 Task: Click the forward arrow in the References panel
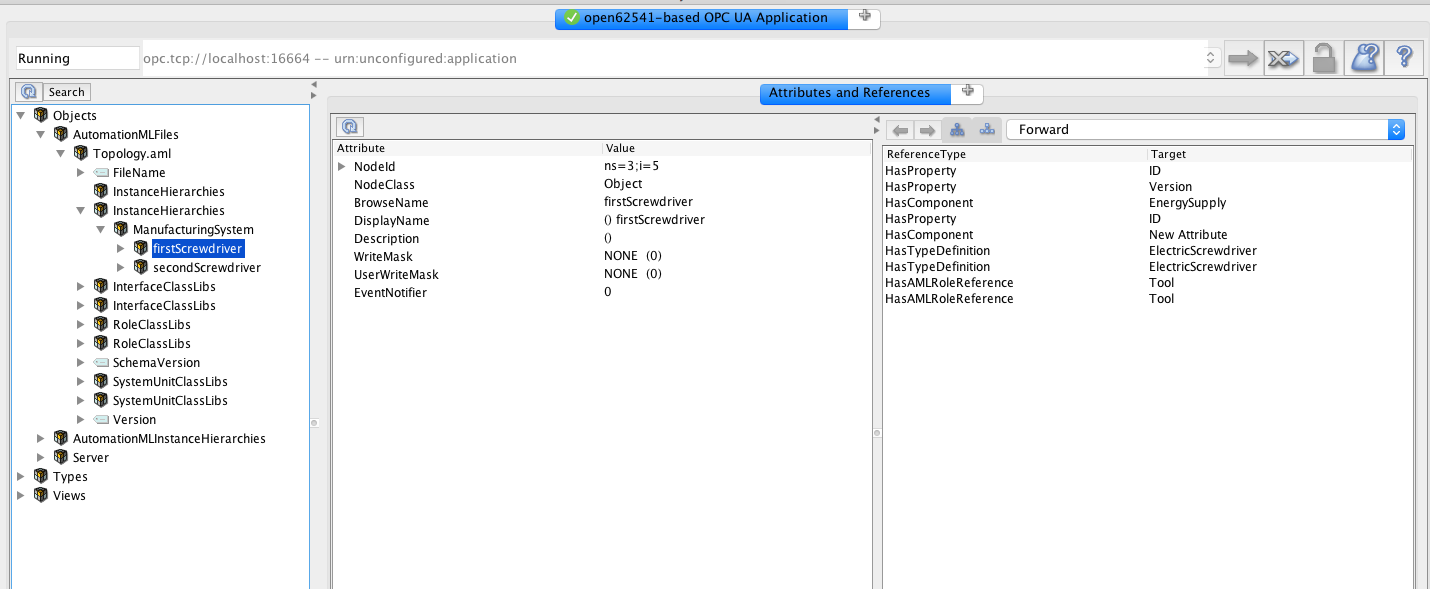[925, 129]
